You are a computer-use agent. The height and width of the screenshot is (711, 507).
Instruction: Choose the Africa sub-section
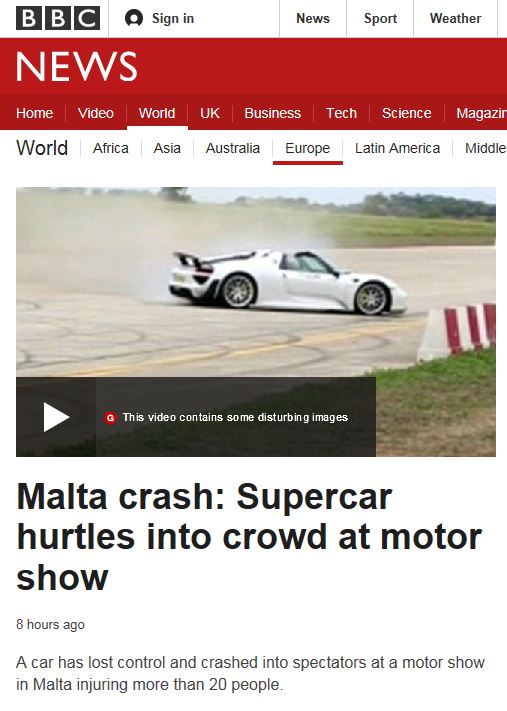(111, 148)
